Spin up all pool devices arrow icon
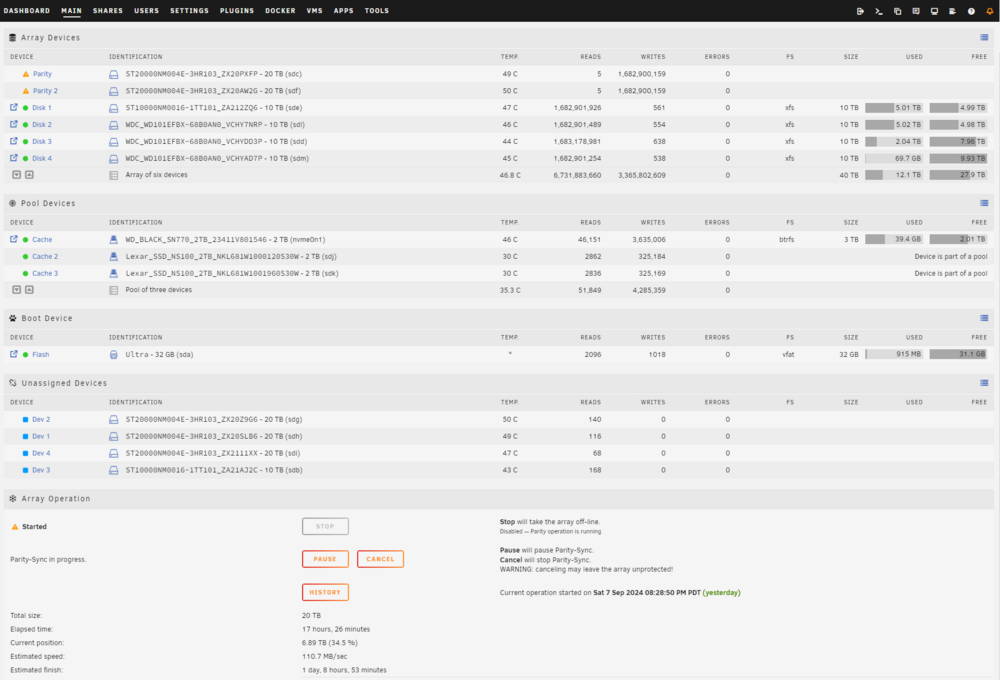Screen dimensions: 1000x680 pos(29,290)
